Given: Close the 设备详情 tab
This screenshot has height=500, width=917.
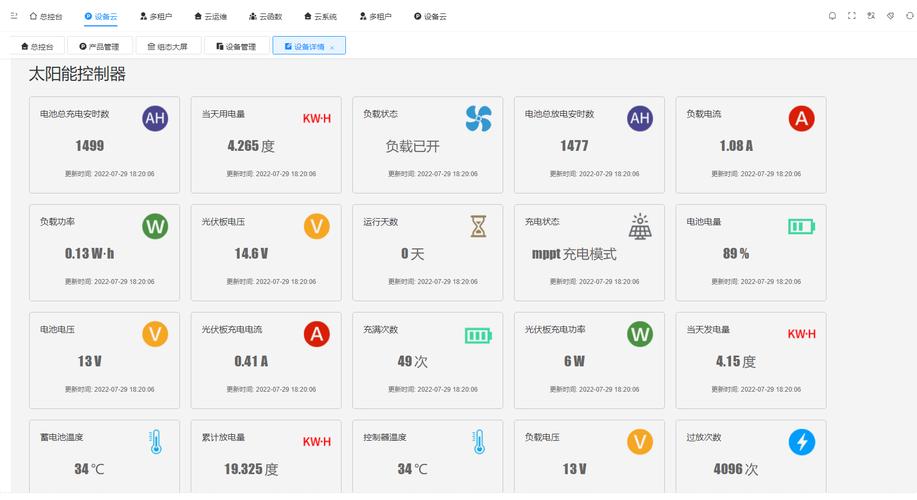Looking at the screenshot, I should [332, 47].
